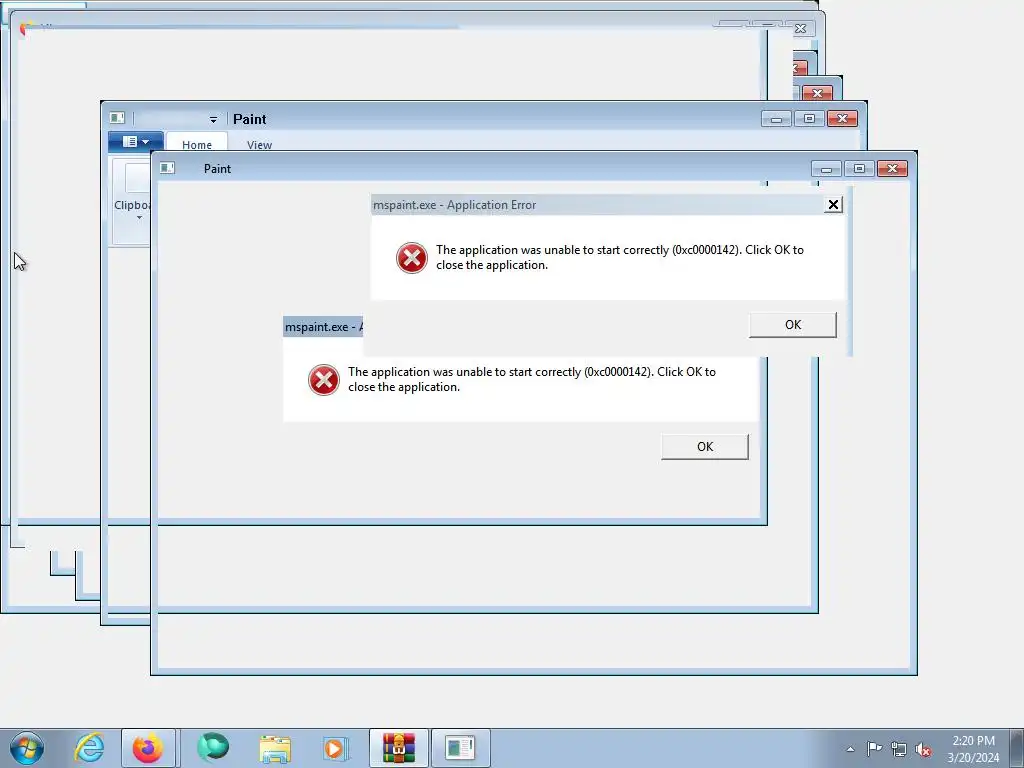The width and height of the screenshot is (1024, 768).
Task: Open Windows Media Player from the taskbar
Action: click(336, 748)
